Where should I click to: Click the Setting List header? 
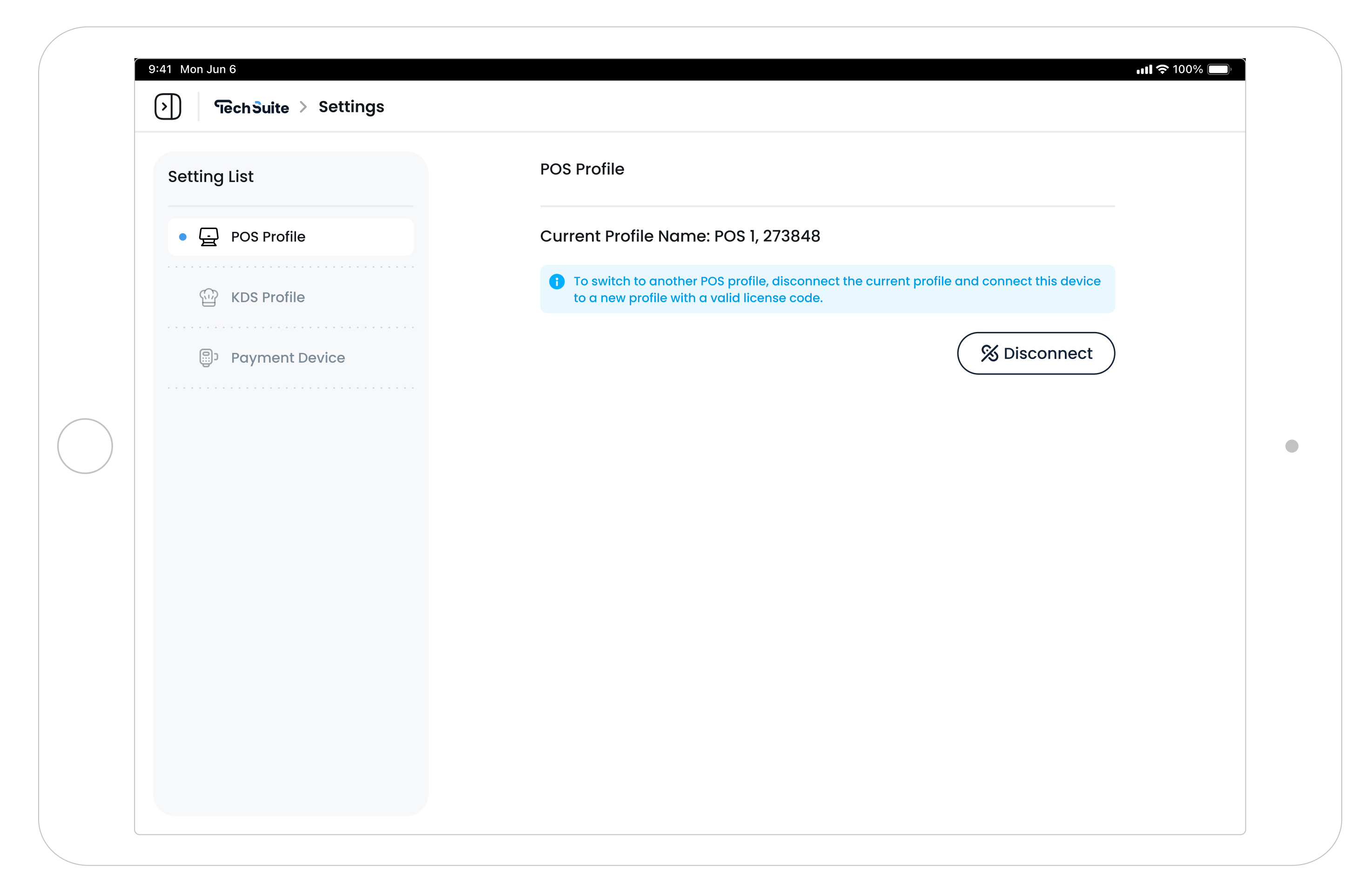pyautogui.click(x=210, y=176)
